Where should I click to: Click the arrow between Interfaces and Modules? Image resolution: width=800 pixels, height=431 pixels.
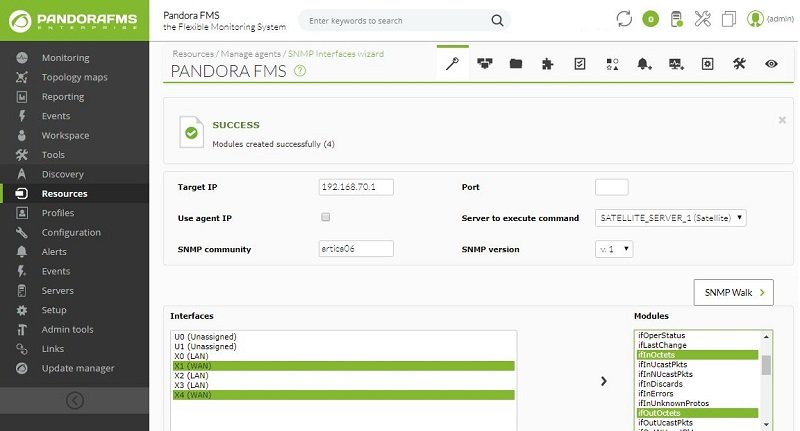604,381
